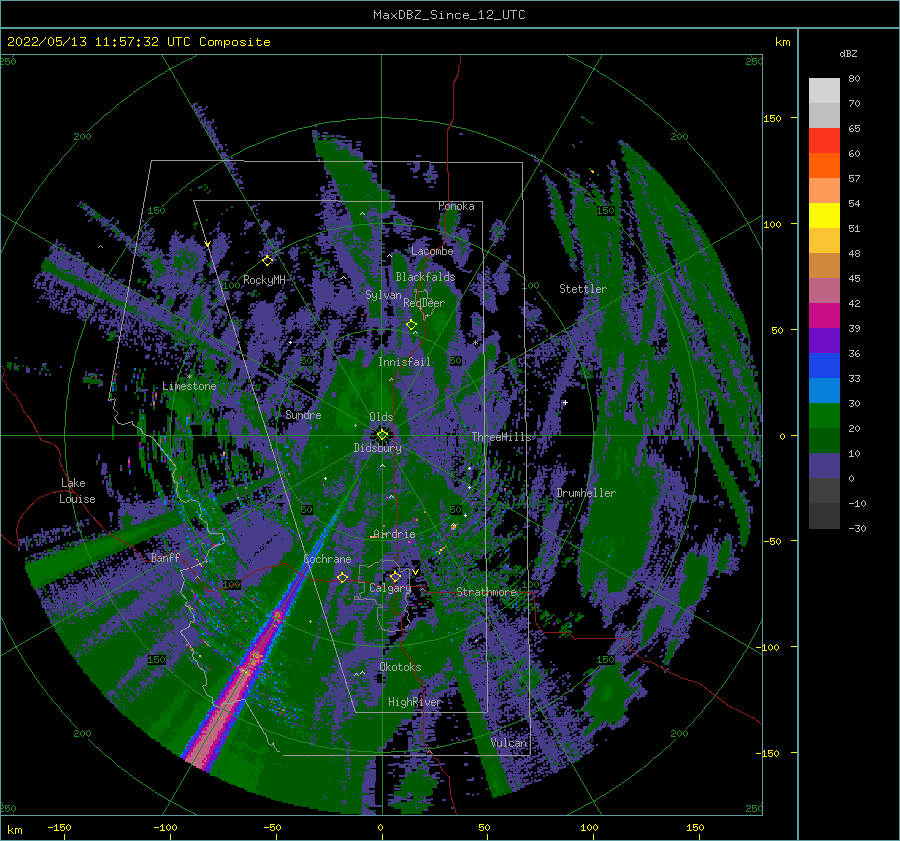The width and height of the screenshot is (900, 841).
Task: Select the red 60–65 dBZ legend swatch
Action: pyautogui.click(x=824, y=141)
